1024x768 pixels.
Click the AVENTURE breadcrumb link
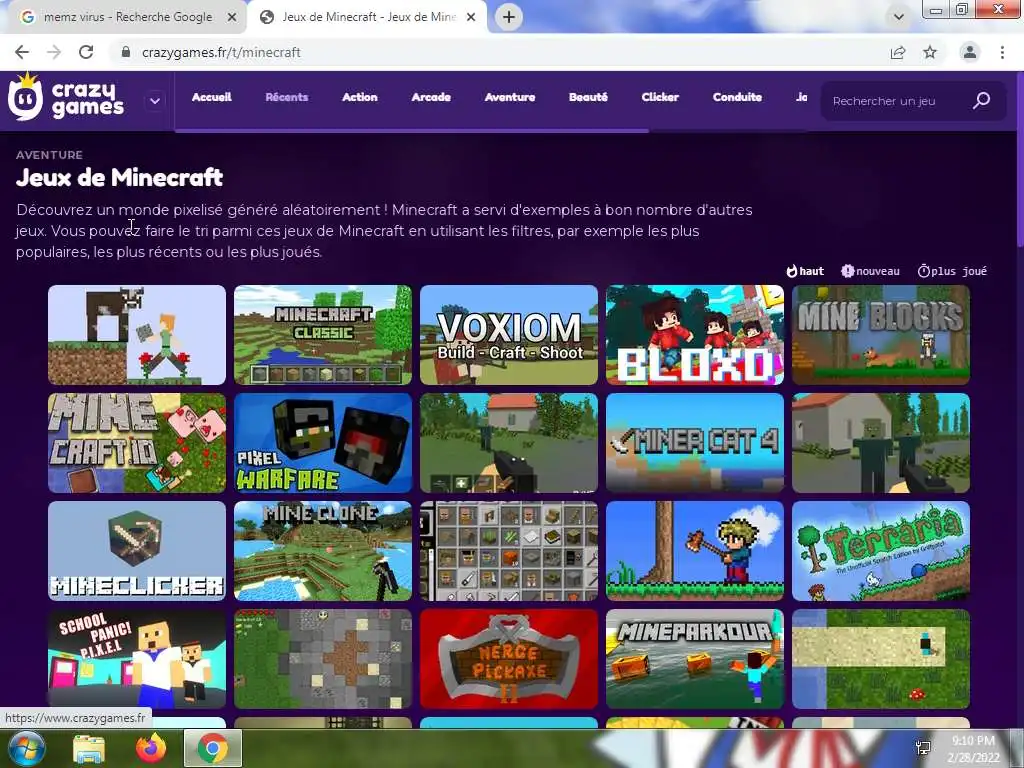[49, 155]
